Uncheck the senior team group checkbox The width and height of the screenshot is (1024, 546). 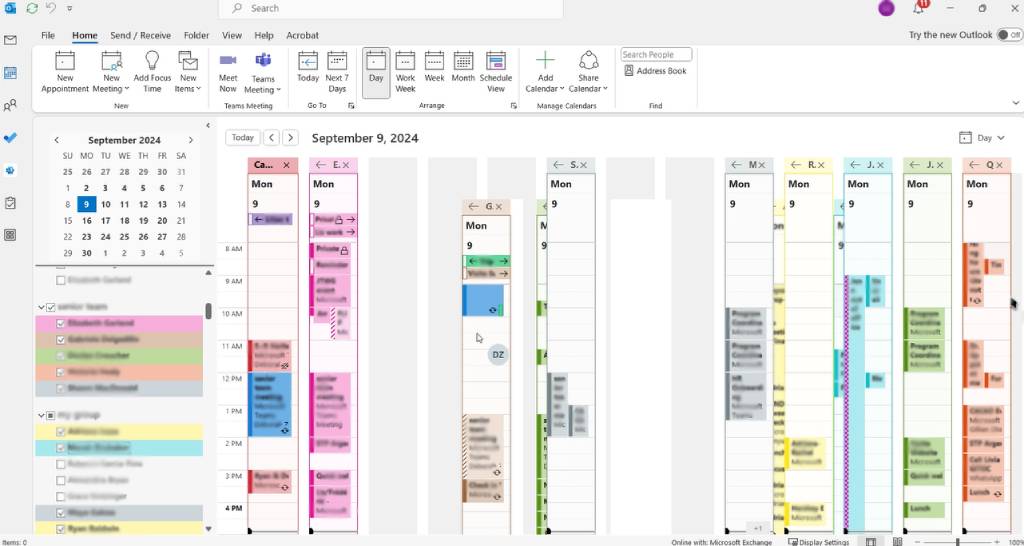(51, 307)
